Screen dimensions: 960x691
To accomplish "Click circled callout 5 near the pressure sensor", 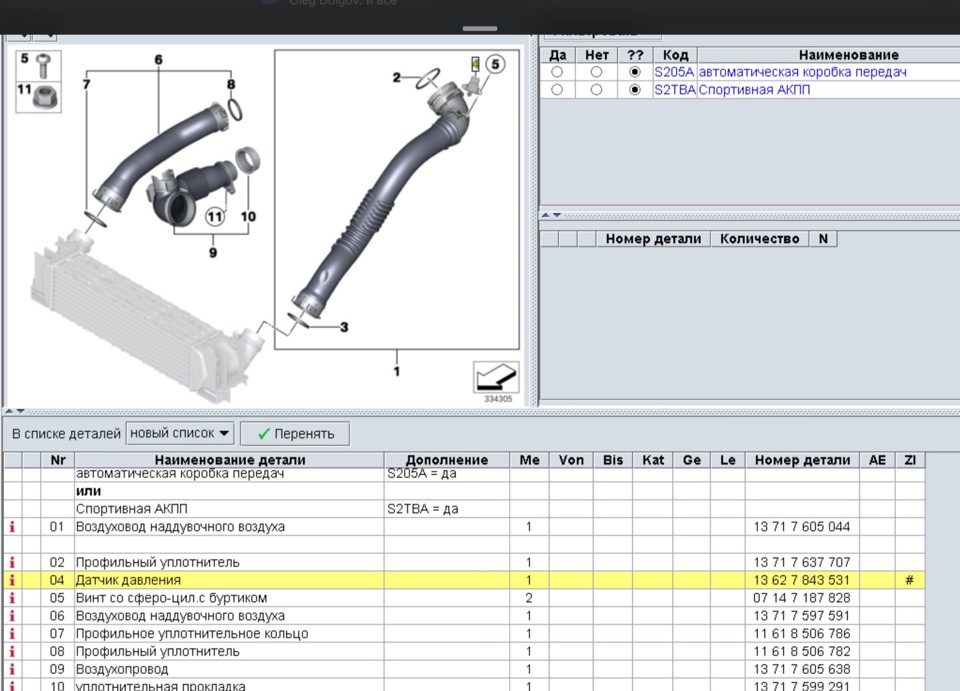I will [495, 65].
